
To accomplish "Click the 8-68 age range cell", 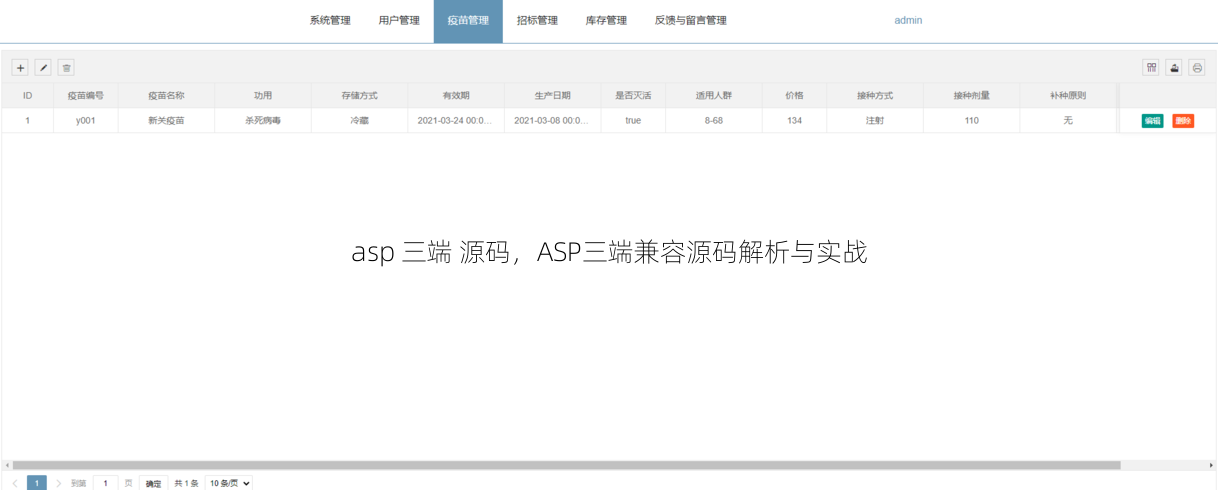I will pos(713,120).
